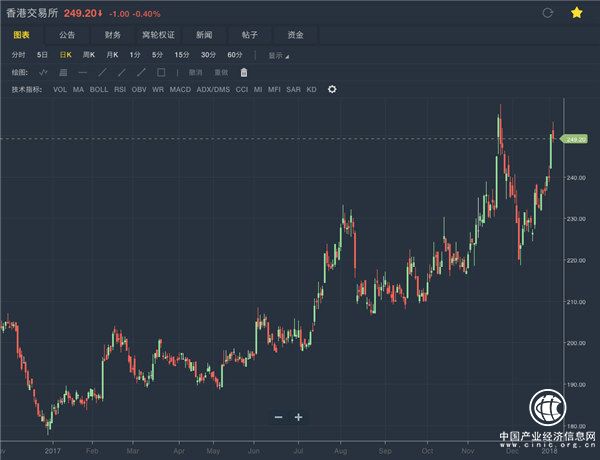
Task: Open the 新闻 news tab
Action: 203,35
